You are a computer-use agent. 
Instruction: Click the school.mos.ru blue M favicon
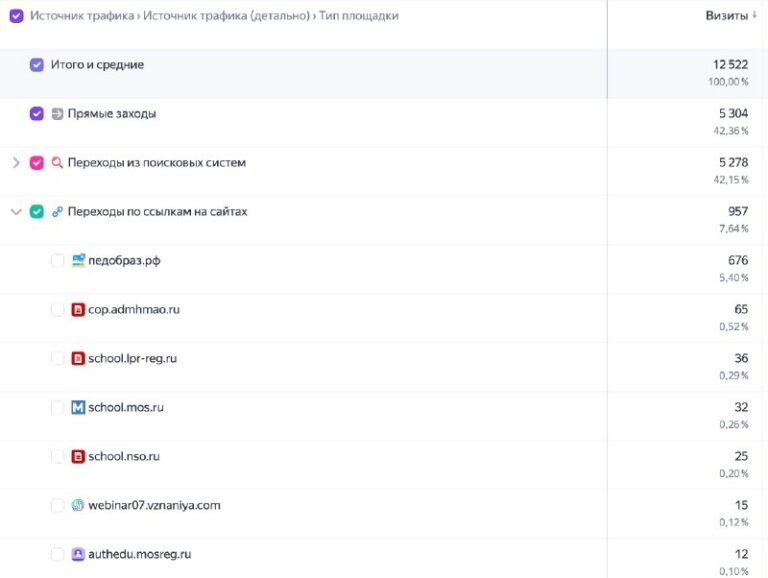click(x=78, y=407)
